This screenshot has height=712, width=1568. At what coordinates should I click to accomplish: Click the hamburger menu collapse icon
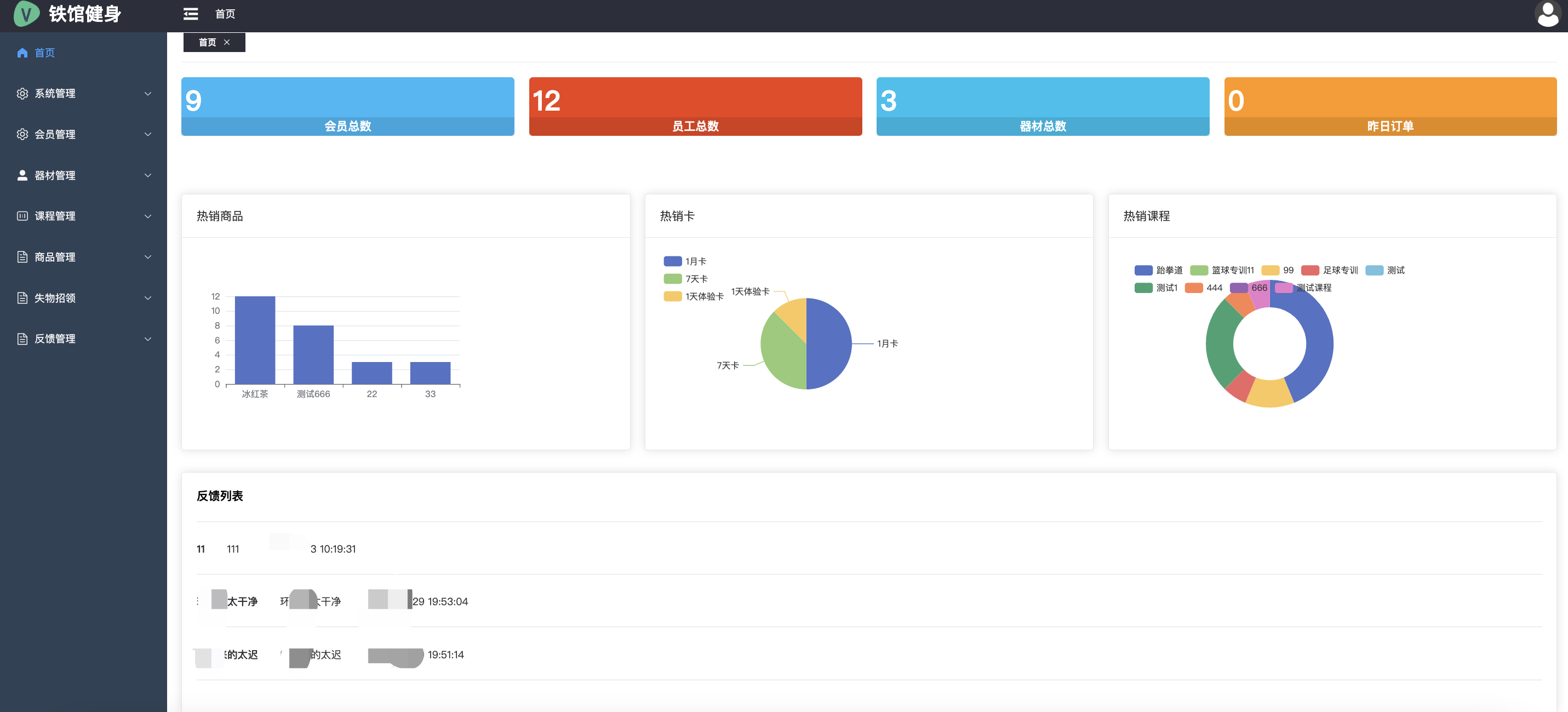pos(191,14)
